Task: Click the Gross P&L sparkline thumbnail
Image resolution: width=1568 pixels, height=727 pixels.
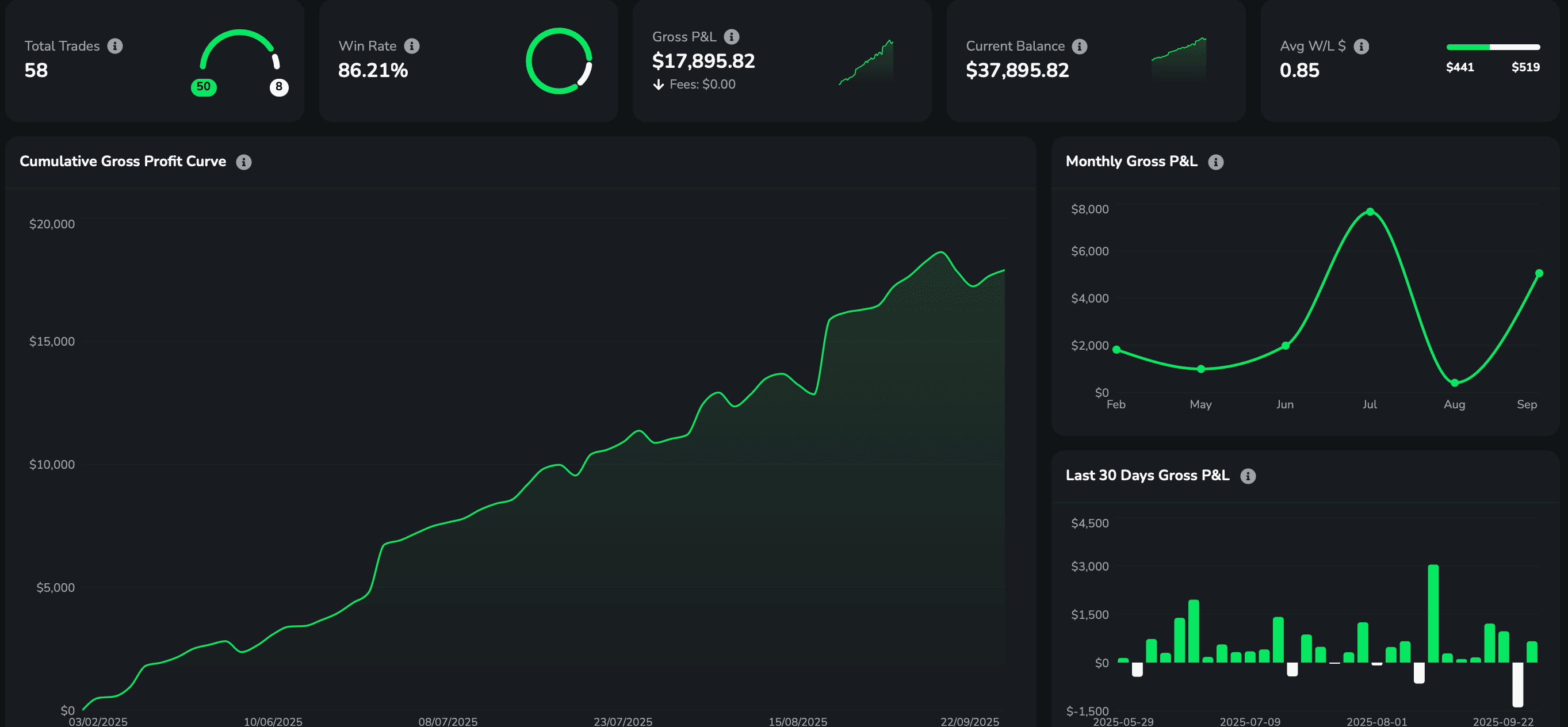Action: (x=866, y=63)
